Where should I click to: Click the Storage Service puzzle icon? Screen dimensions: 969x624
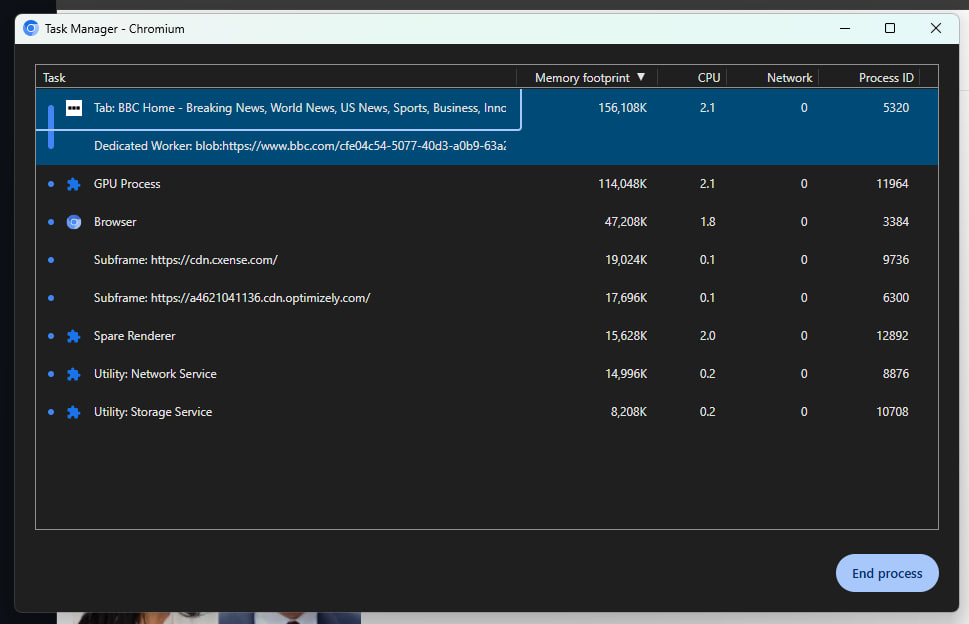[x=73, y=412]
